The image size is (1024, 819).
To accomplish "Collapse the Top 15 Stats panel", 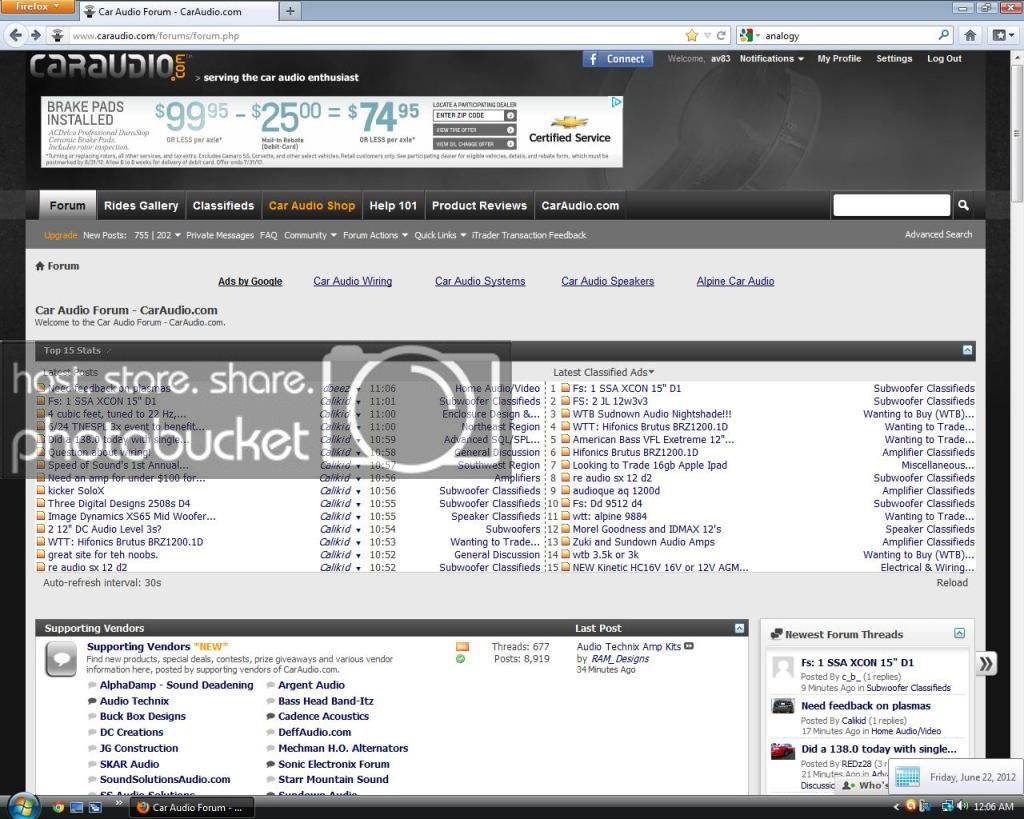I will point(968,350).
